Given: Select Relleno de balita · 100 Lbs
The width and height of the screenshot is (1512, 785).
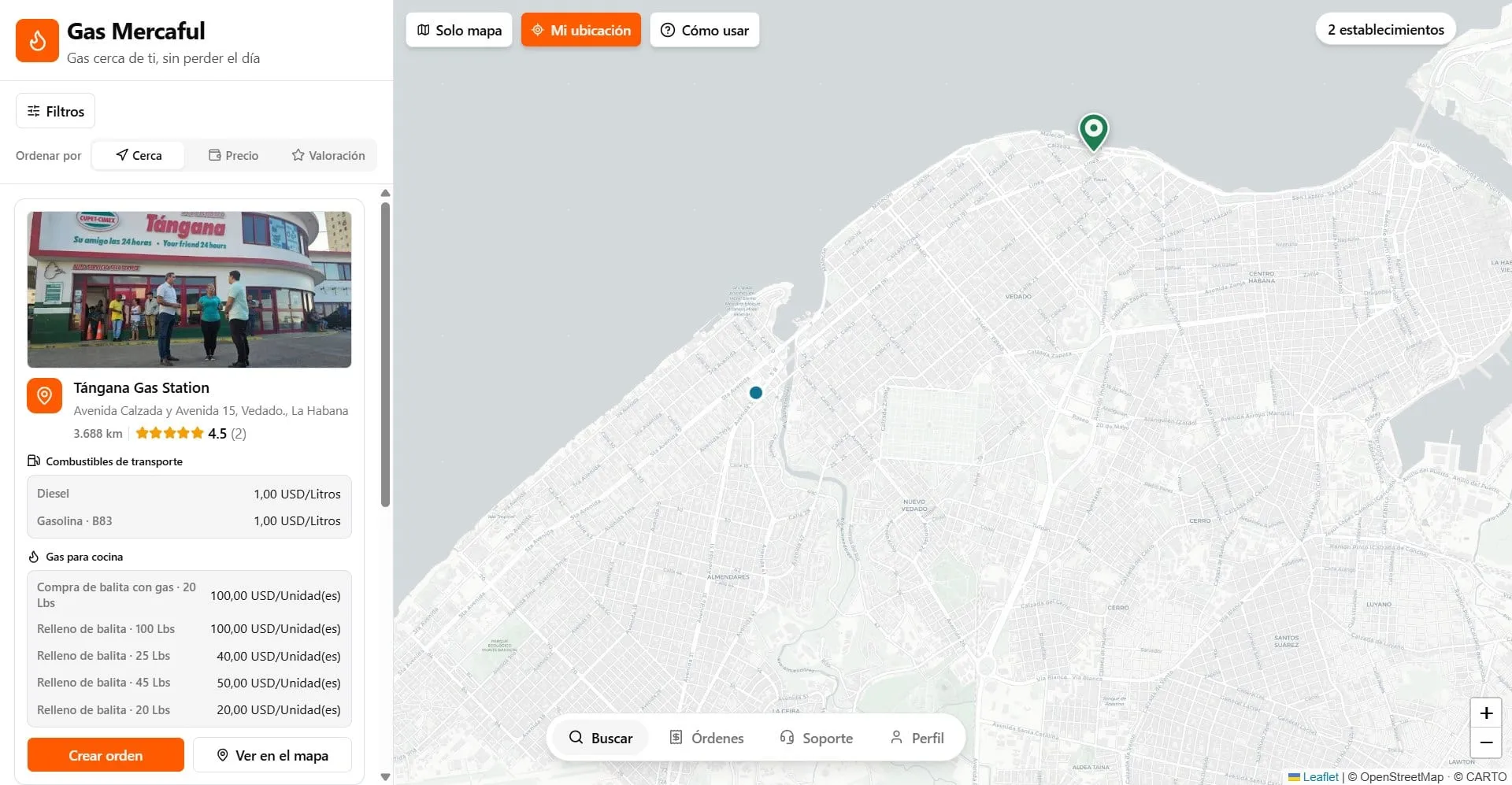Looking at the screenshot, I should tap(189, 628).
